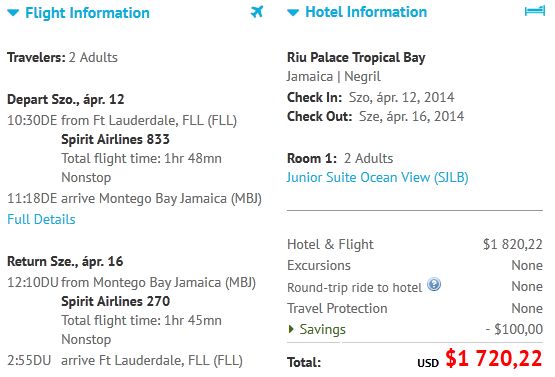The width and height of the screenshot is (555, 377).
Task: Click the airplane icon in Flight Information
Action: pos(257,12)
